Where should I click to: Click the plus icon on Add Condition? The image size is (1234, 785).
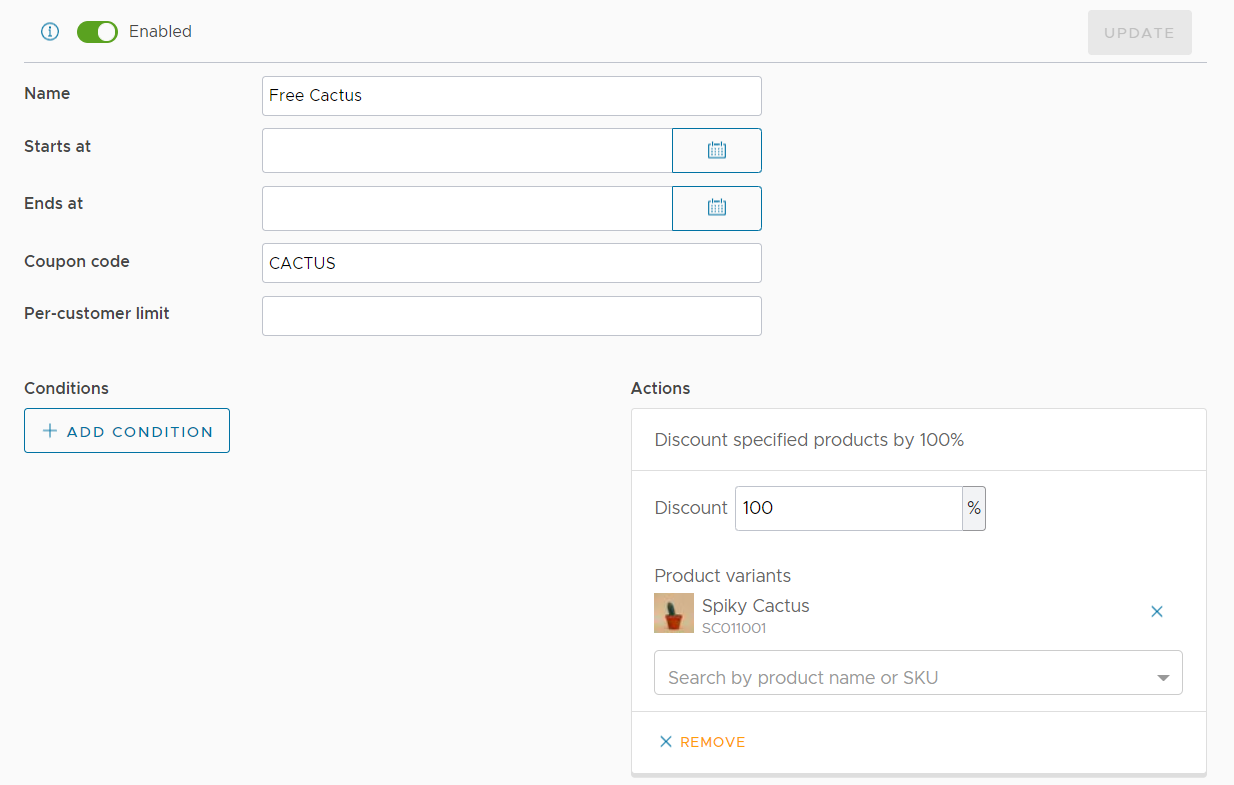48,430
